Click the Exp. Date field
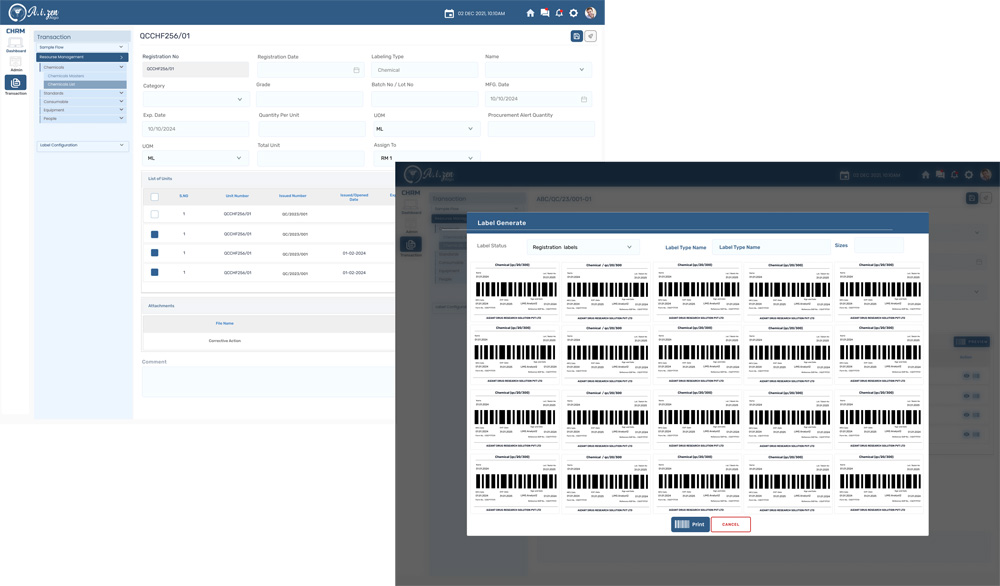Image resolution: width=1000 pixels, height=586 pixels. [195, 129]
